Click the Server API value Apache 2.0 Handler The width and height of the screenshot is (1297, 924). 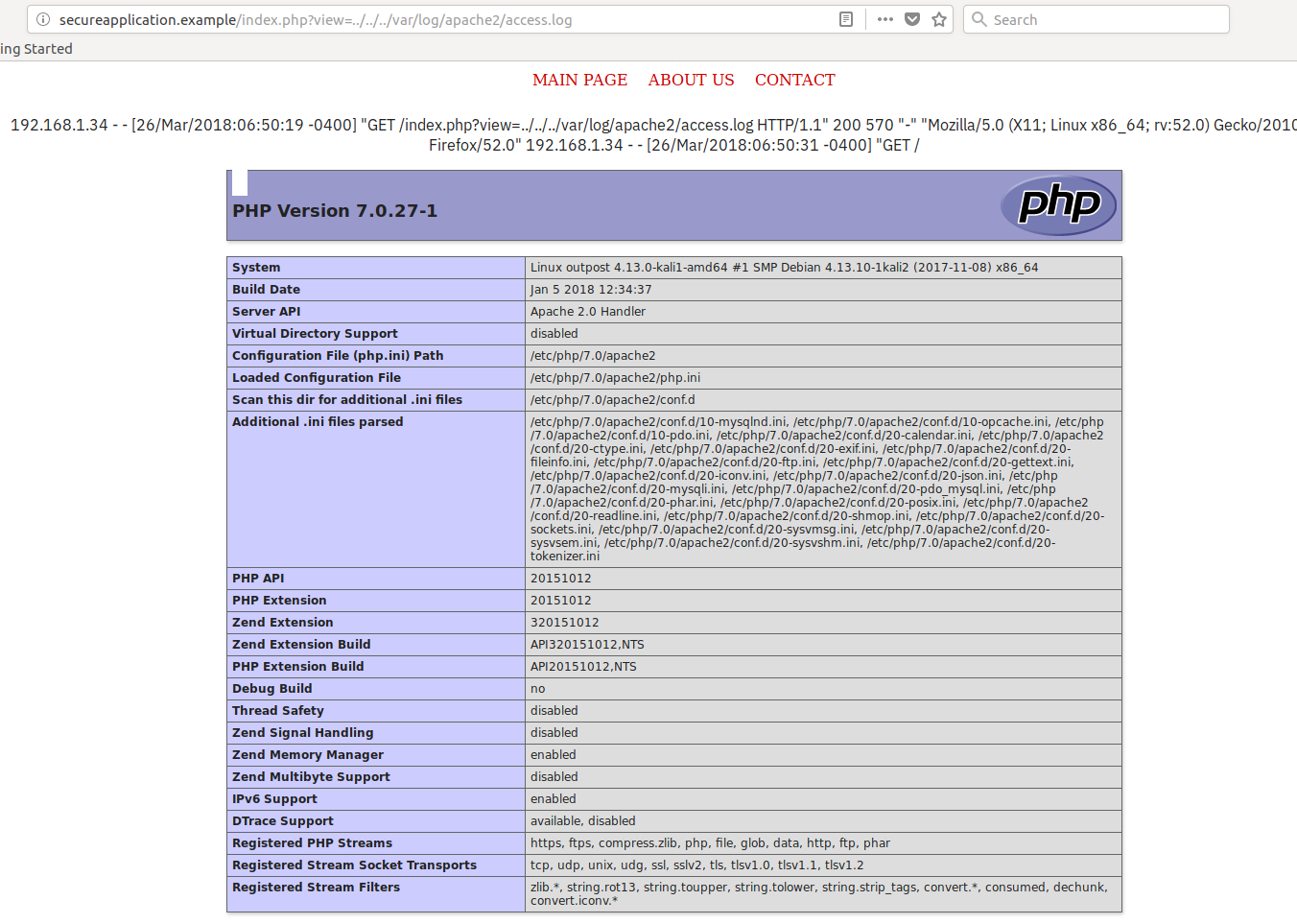click(x=587, y=312)
